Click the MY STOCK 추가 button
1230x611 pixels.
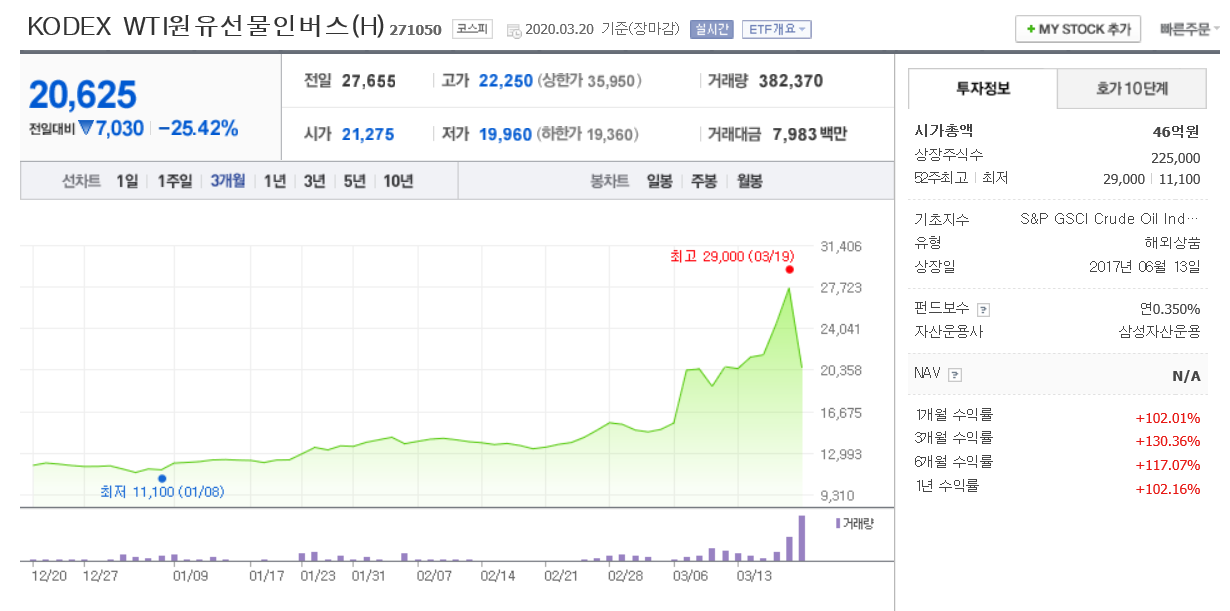coord(1078,28)
